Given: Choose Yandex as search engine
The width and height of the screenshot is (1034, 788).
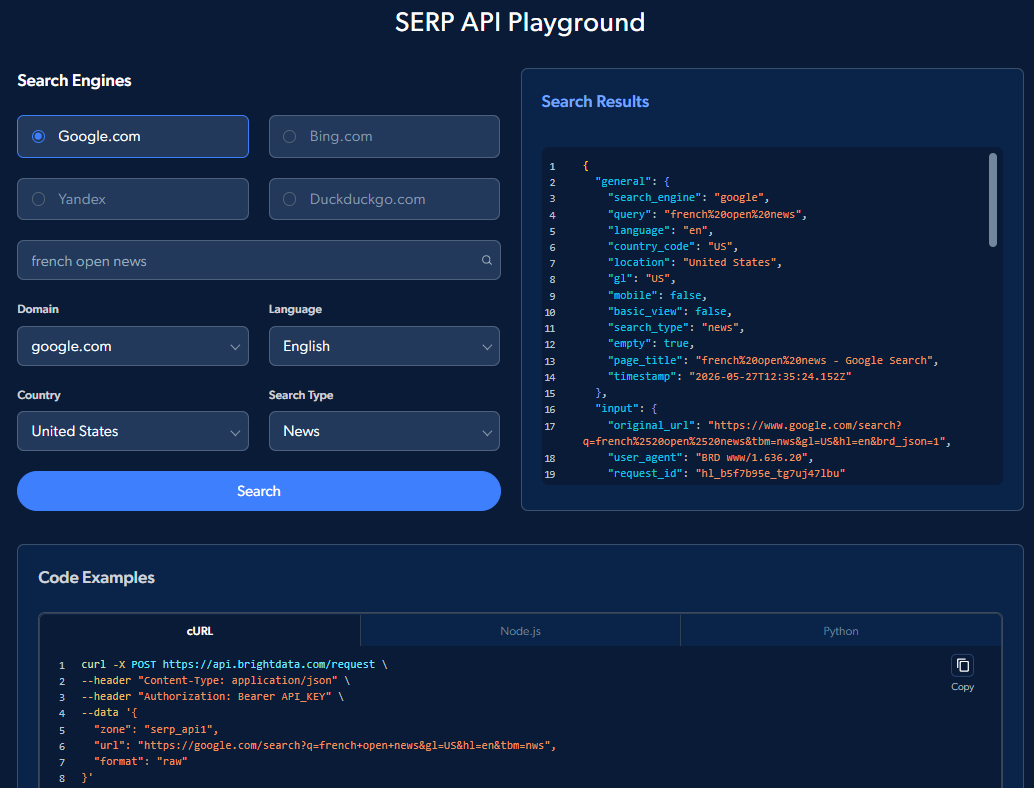Looking at the screenshot, I should (x=133, y=199).
